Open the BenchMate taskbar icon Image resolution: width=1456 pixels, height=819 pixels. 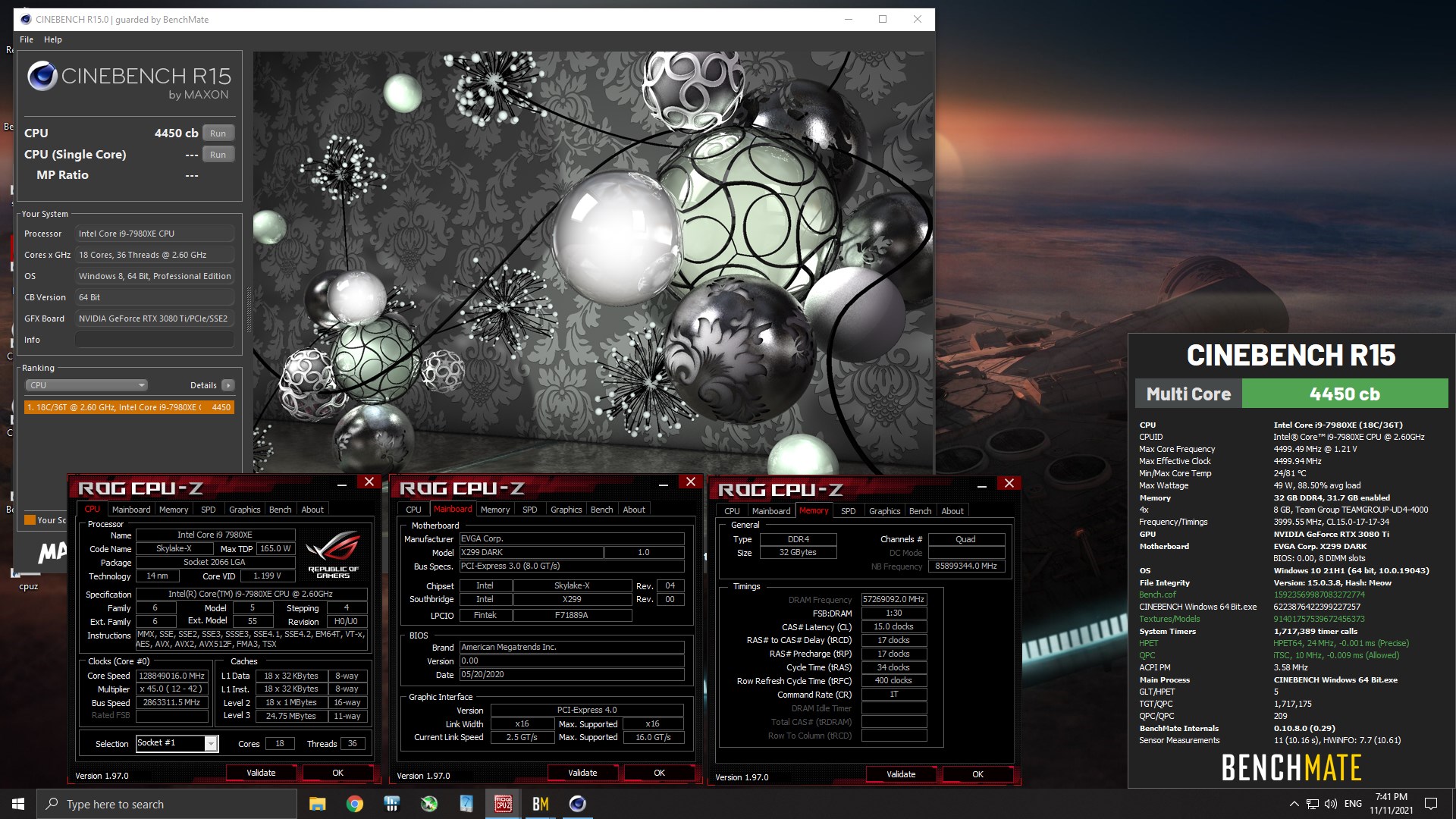(540, 804)
